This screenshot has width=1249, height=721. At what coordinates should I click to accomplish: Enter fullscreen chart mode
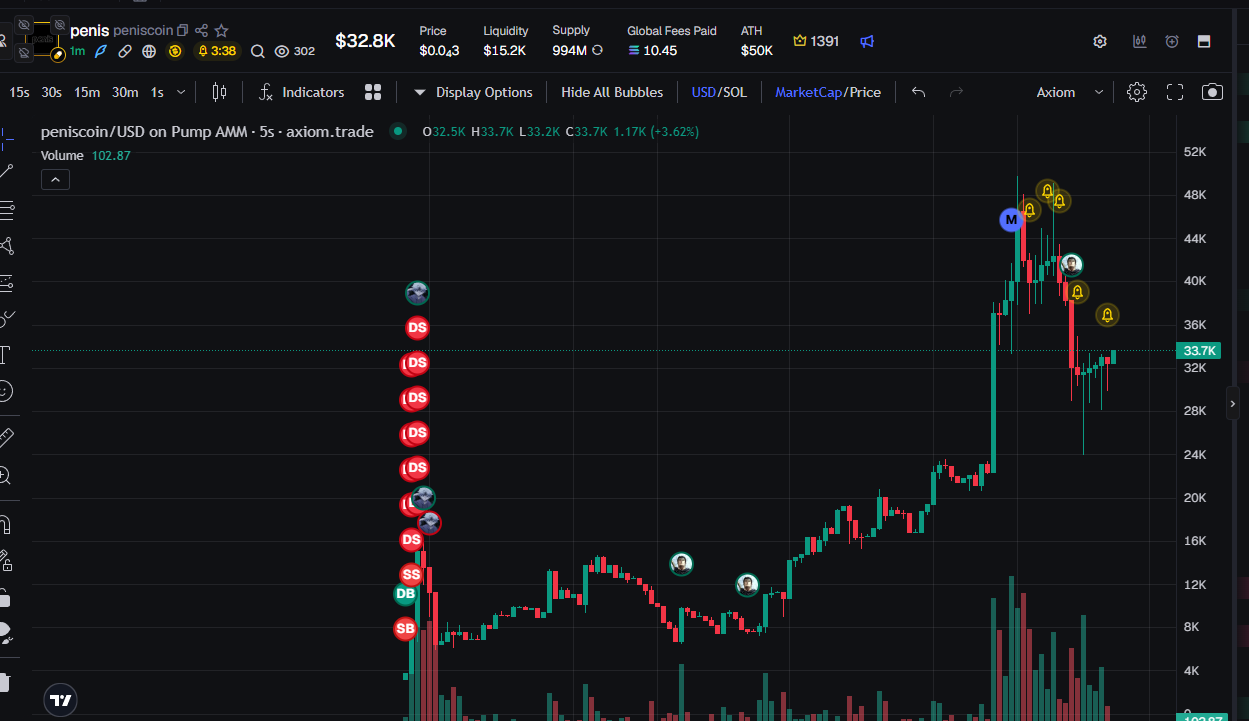1175,92
